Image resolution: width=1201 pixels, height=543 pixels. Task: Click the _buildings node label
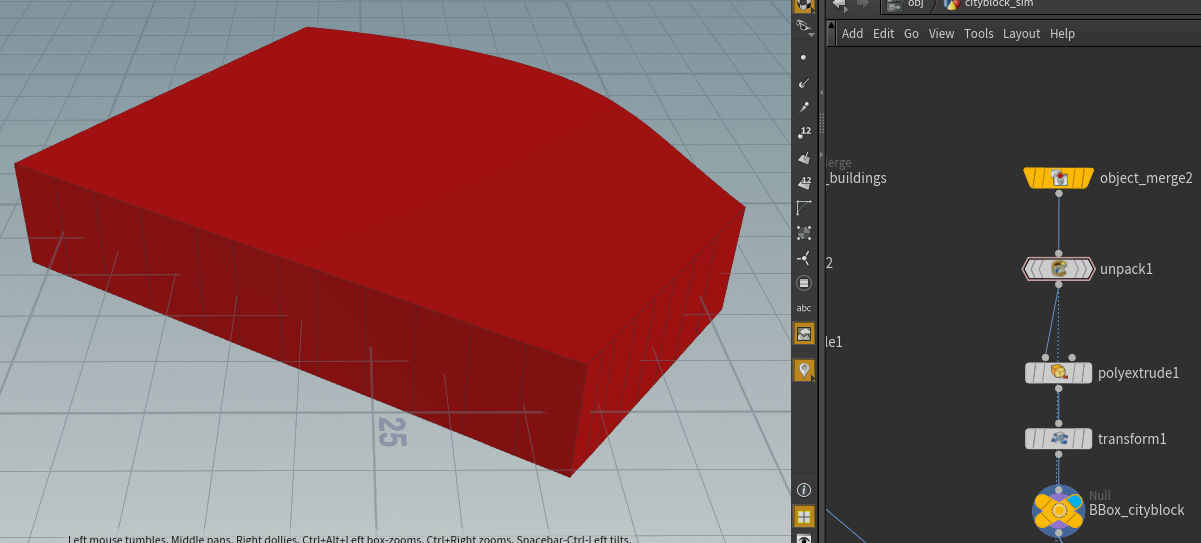pyautogui.click(x=855, y=178)
